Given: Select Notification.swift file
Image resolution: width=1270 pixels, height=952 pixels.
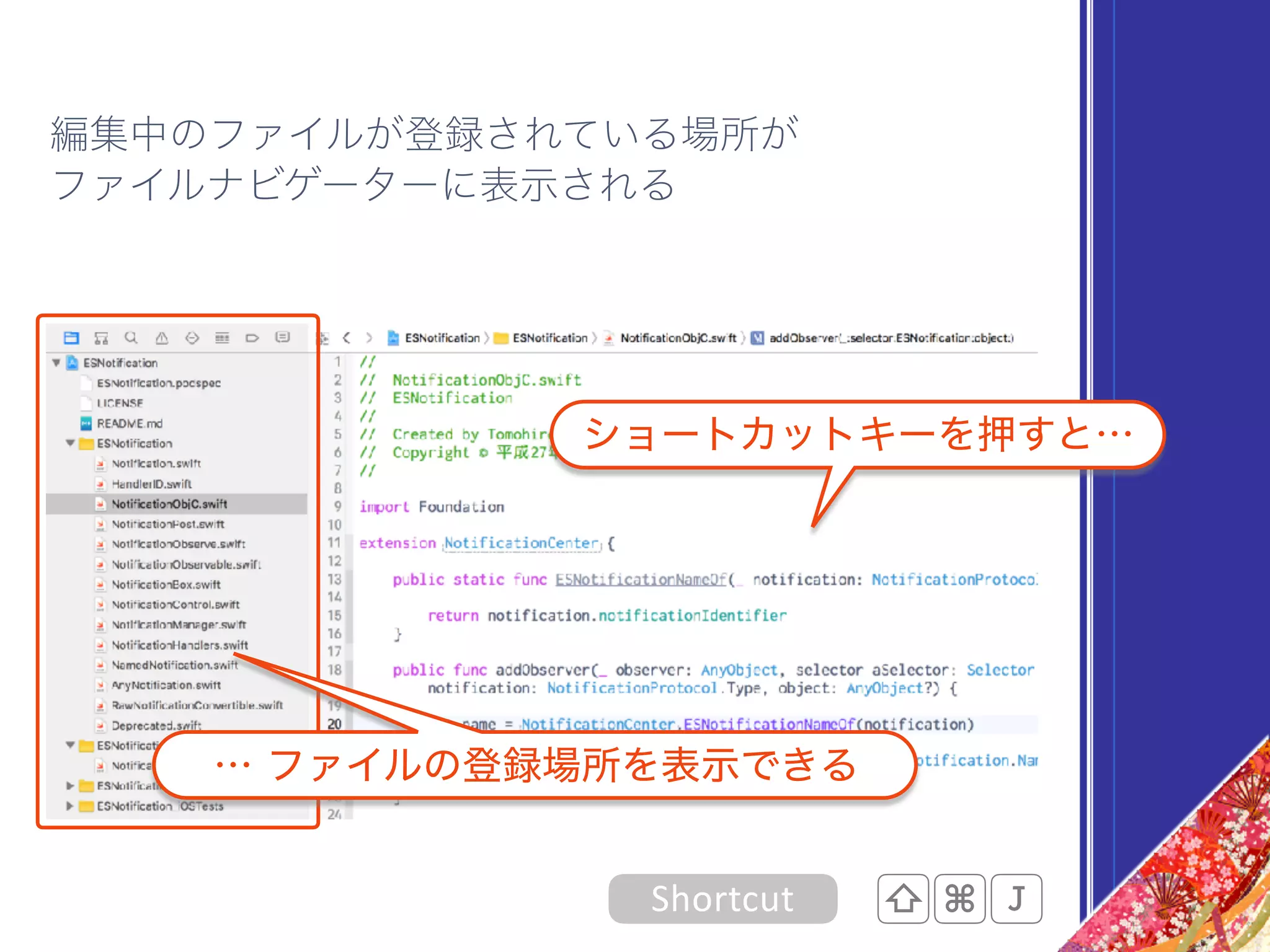Looking at the screenshot, I should (156, 464).
